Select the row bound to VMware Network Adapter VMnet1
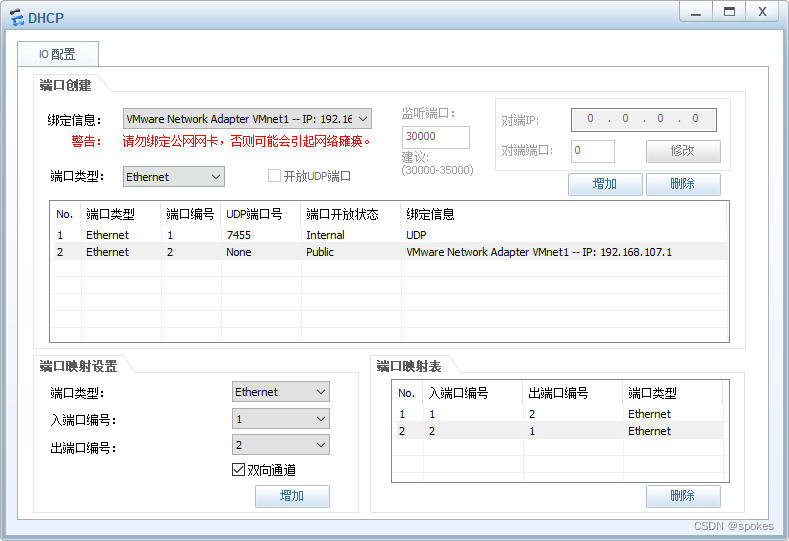The width and height of the screenshot is (789, 541). pyautogui.click(x=389, y=252)
